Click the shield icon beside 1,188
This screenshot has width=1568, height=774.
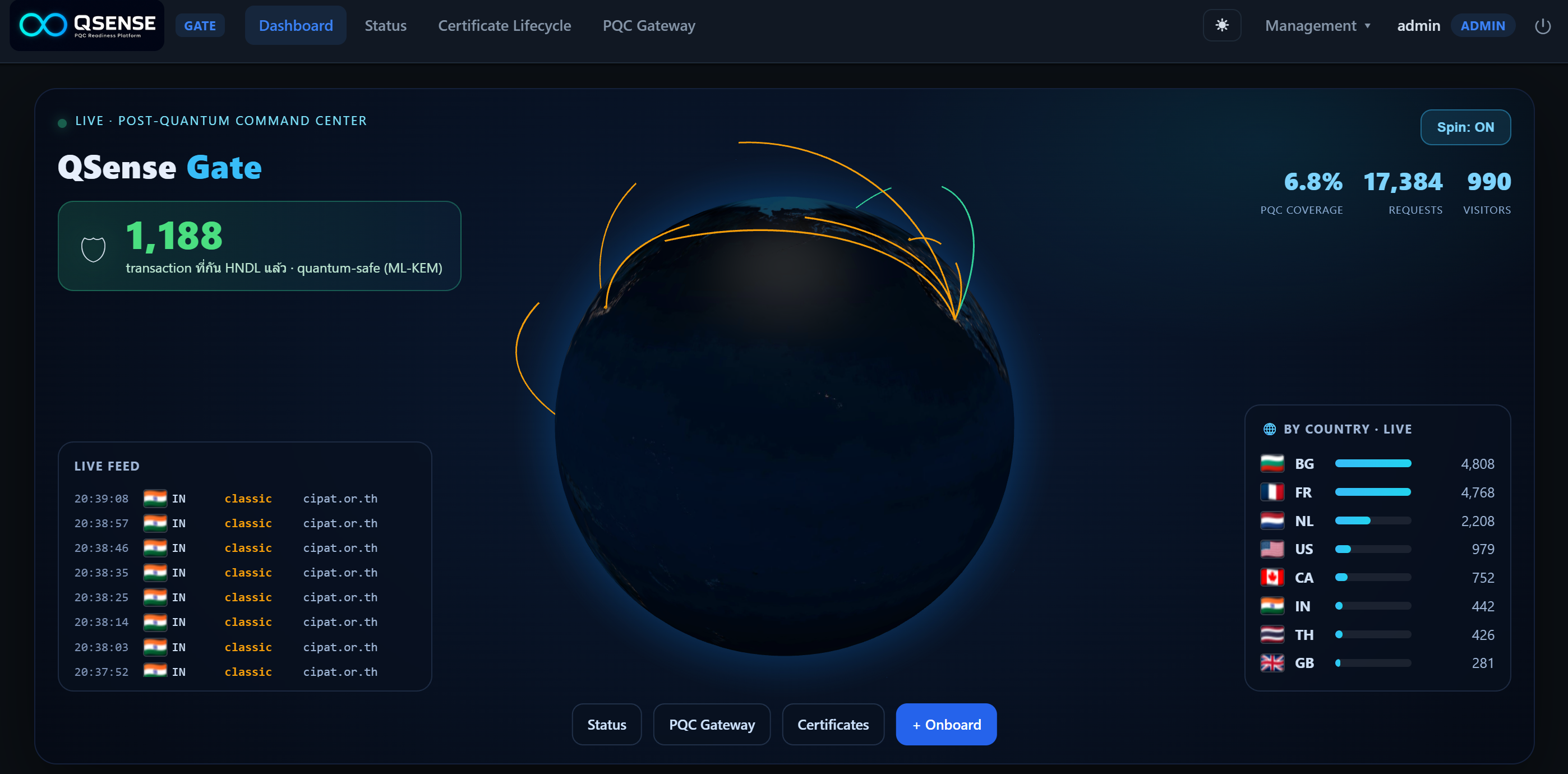click(93, 248)
